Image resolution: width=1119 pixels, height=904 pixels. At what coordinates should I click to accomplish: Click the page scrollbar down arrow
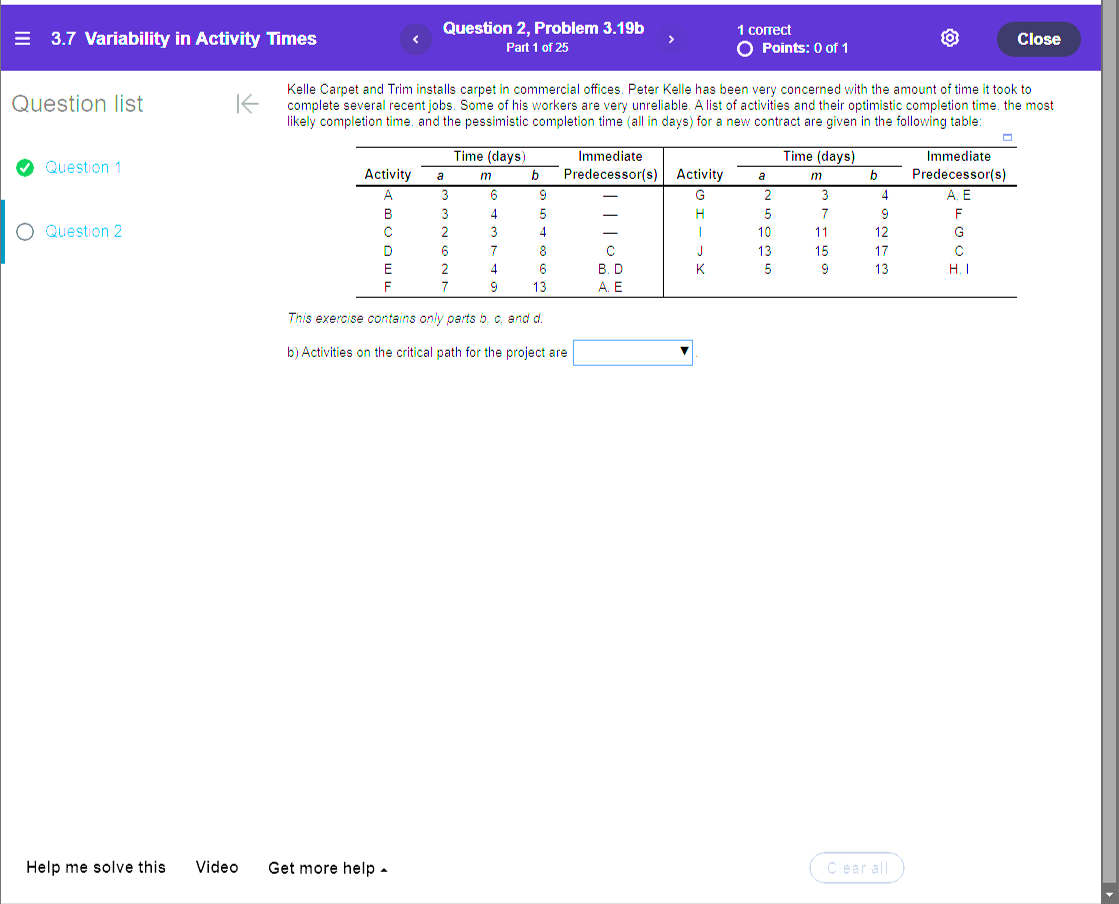click(1109, 894)
